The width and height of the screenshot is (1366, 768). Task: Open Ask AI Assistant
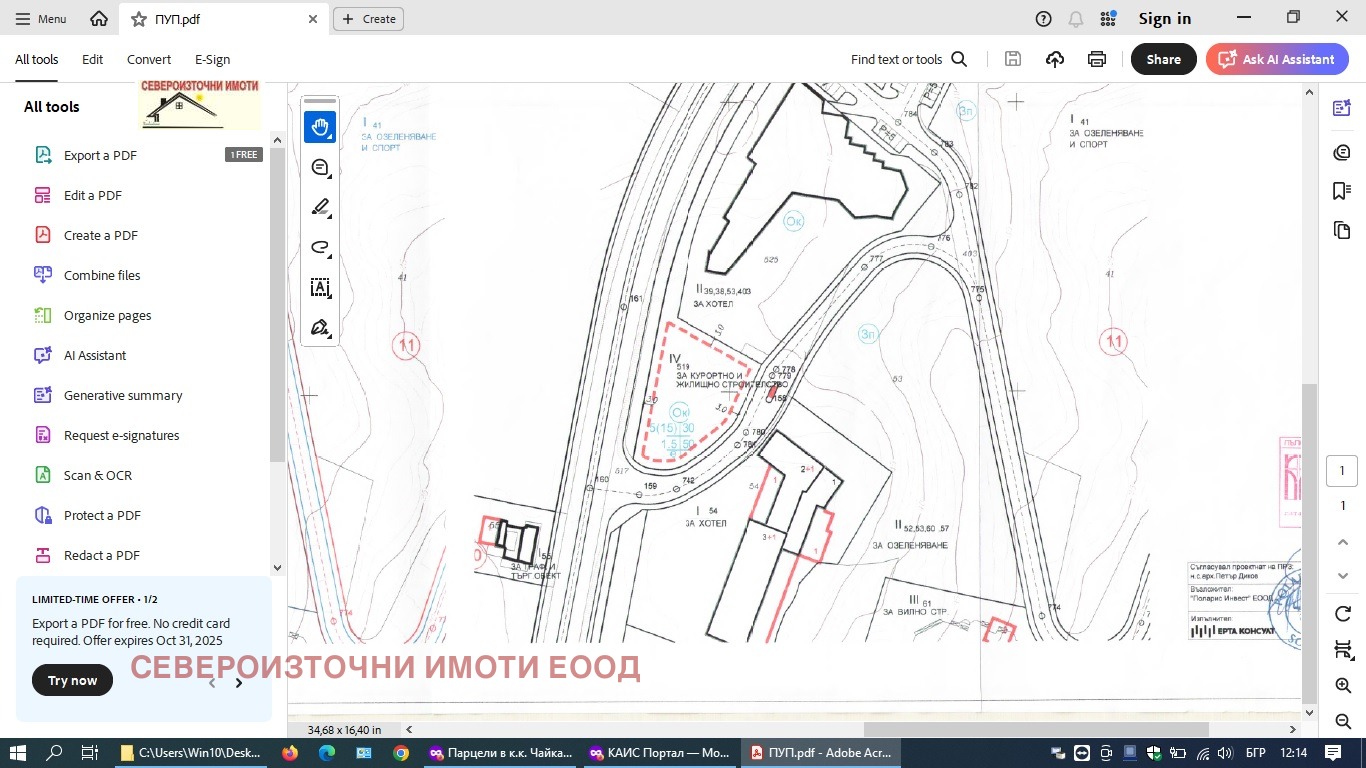1277,59
